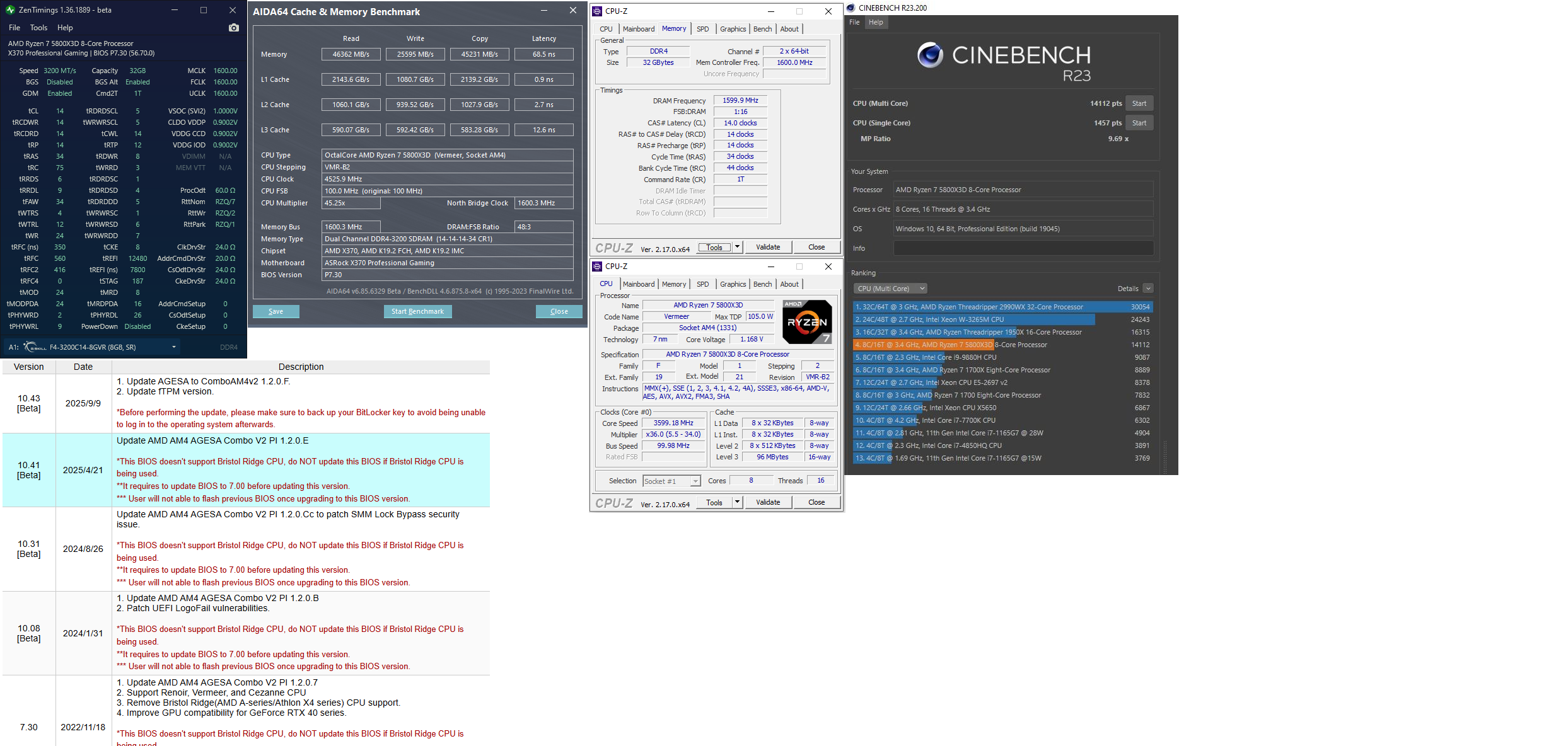Screen dimensions: 1568x746
Task: Click the Cinebench title bar icon
Action: point(851,8)
